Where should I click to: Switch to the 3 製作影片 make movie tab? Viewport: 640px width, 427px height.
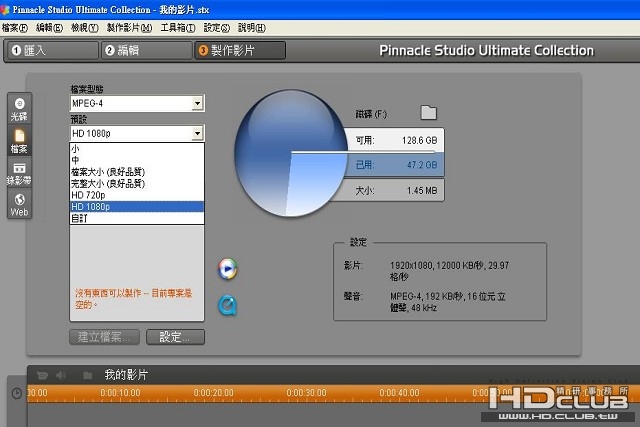[240, 51]
